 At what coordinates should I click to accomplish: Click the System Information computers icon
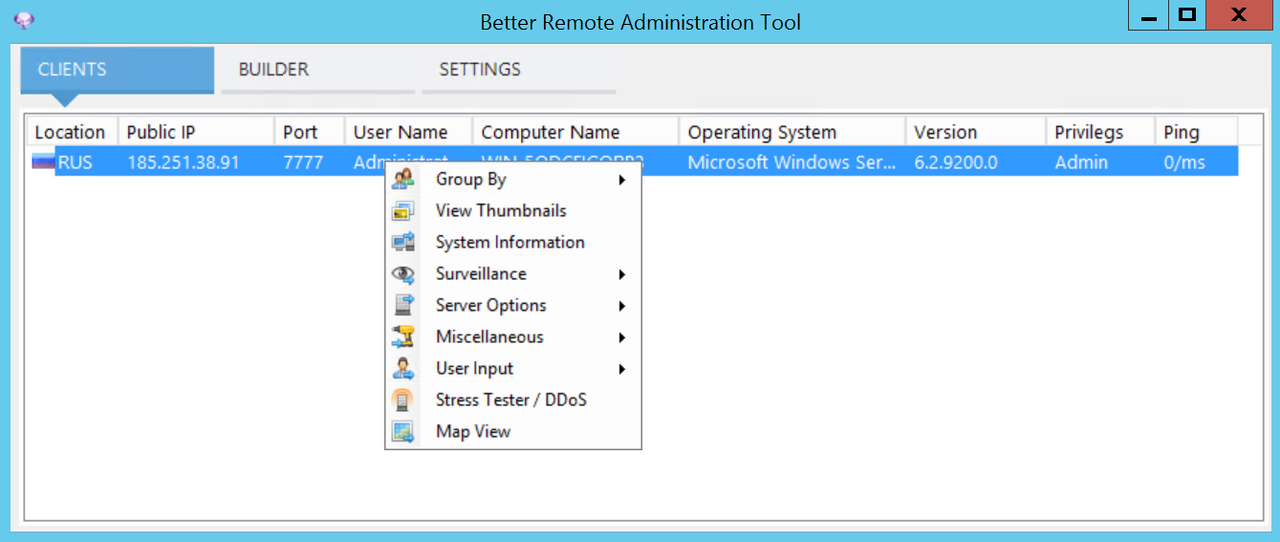coord(403,243)
